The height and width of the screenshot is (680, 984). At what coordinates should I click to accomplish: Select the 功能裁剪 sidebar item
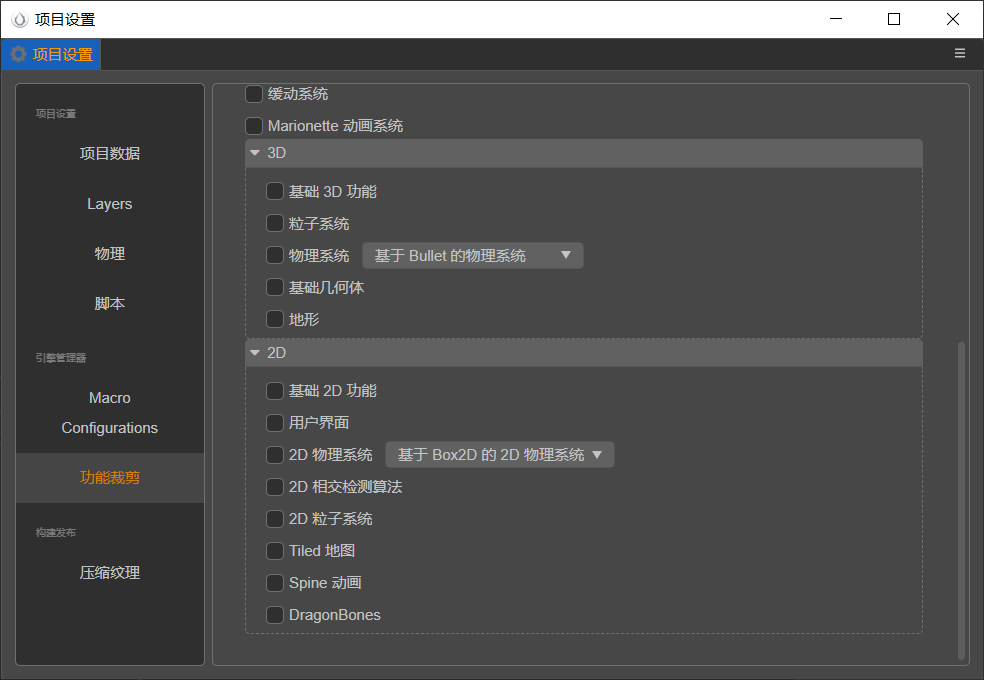click(x=110, y=478)
